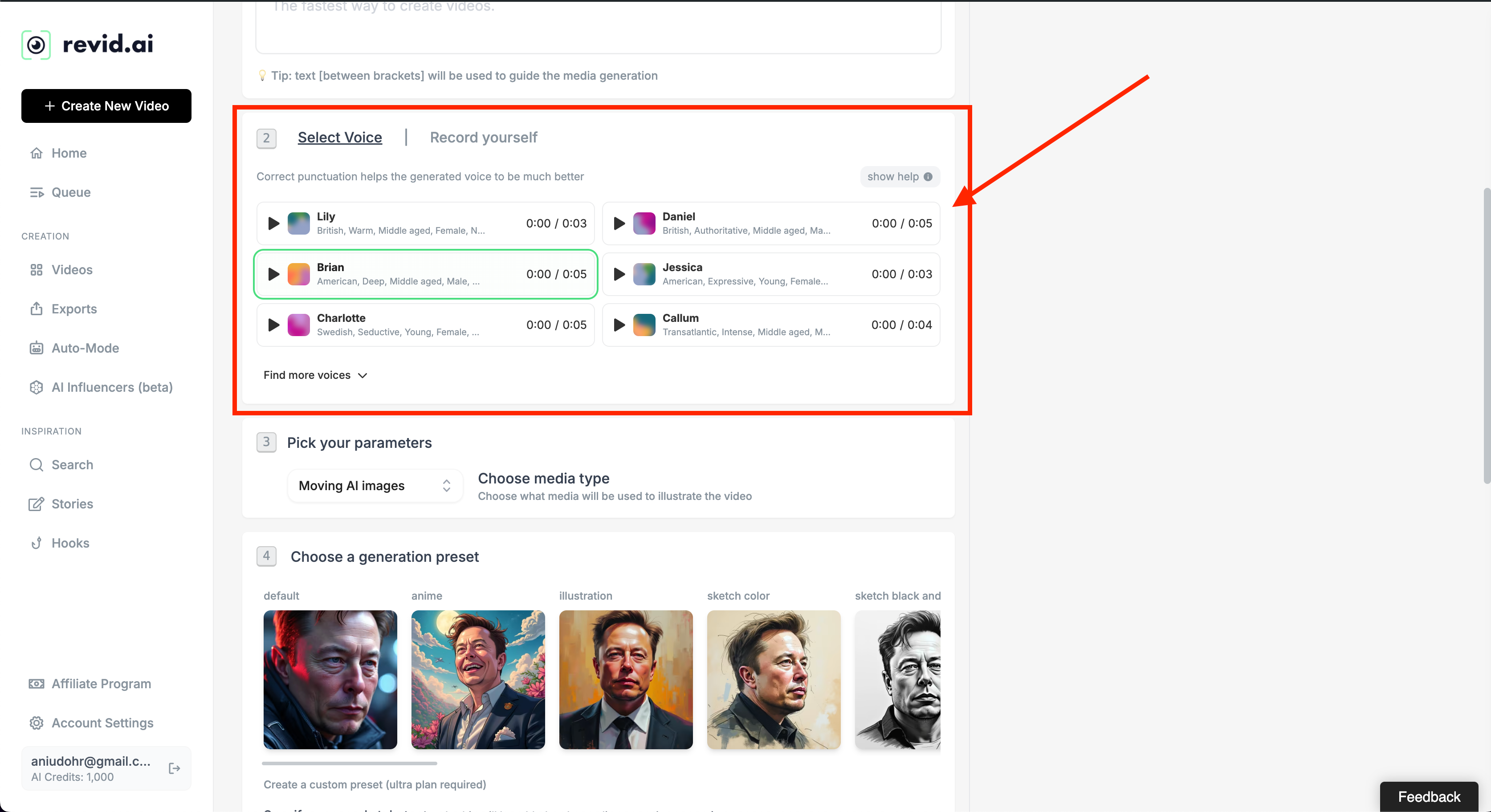Open AI Influencers (beta) page
The image size is (1491, 812).
click(112, 387)
